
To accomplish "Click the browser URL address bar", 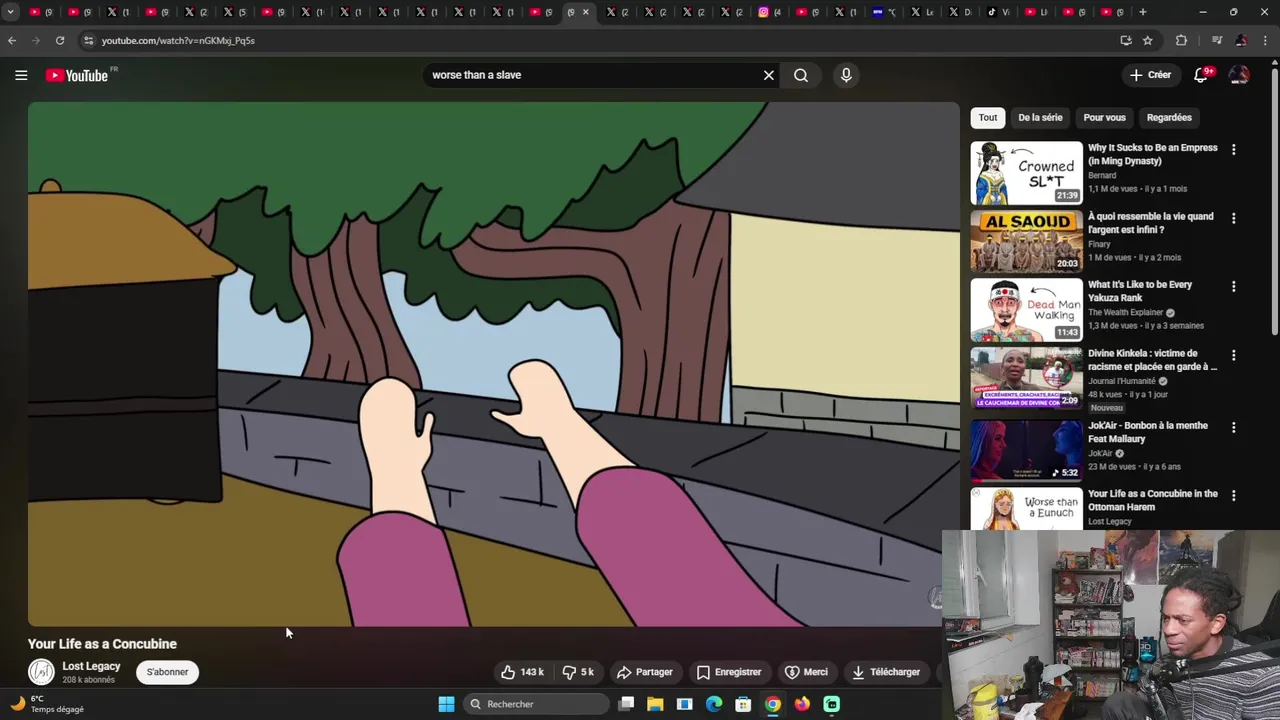I will click(x=600, y=40).
